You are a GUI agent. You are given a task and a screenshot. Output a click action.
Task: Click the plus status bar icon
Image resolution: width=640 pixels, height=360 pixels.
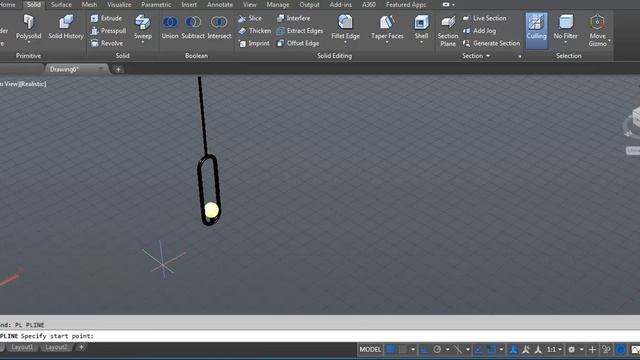pos(592,349)
